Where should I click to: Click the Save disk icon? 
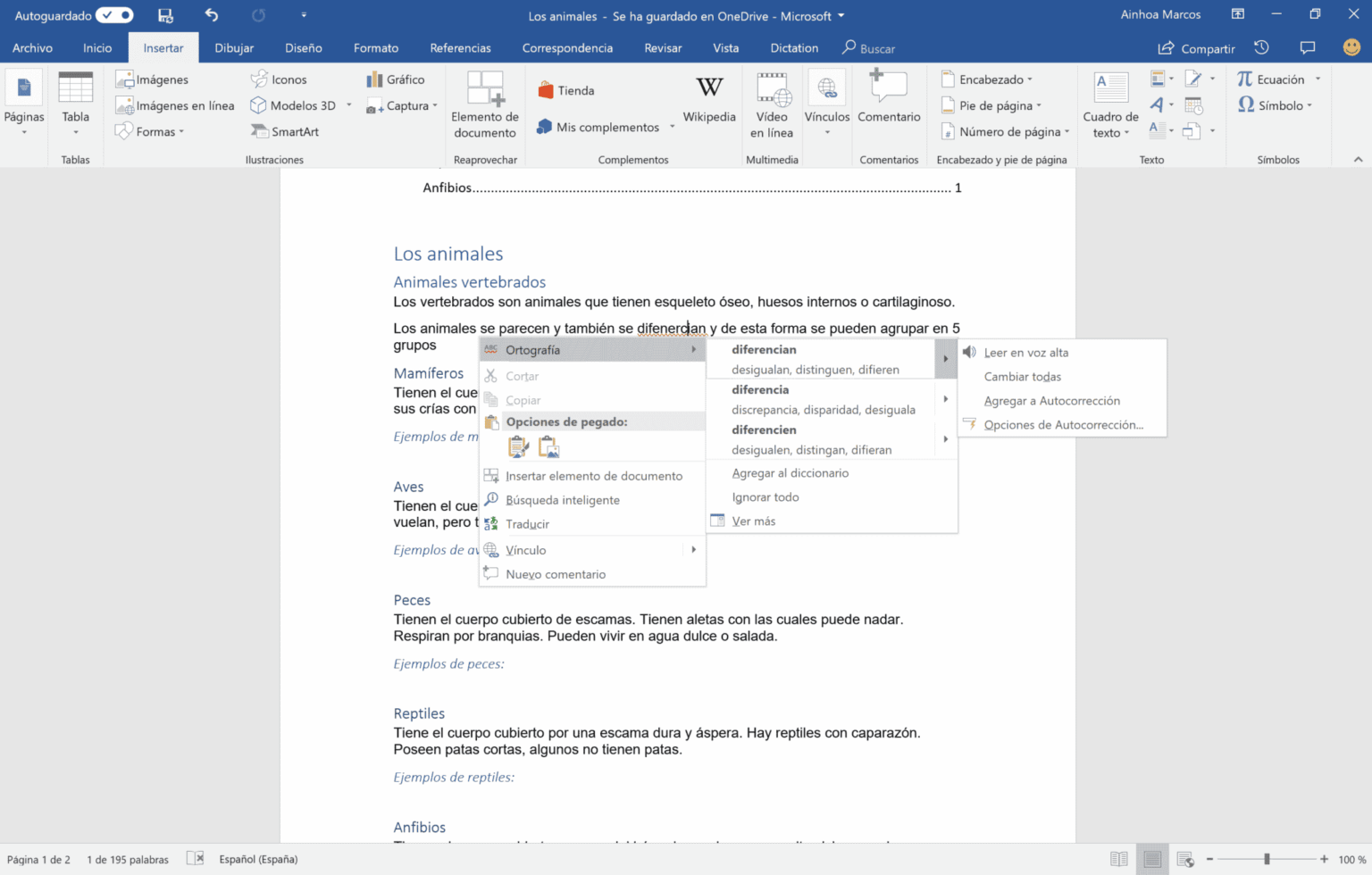click(165, 15)
